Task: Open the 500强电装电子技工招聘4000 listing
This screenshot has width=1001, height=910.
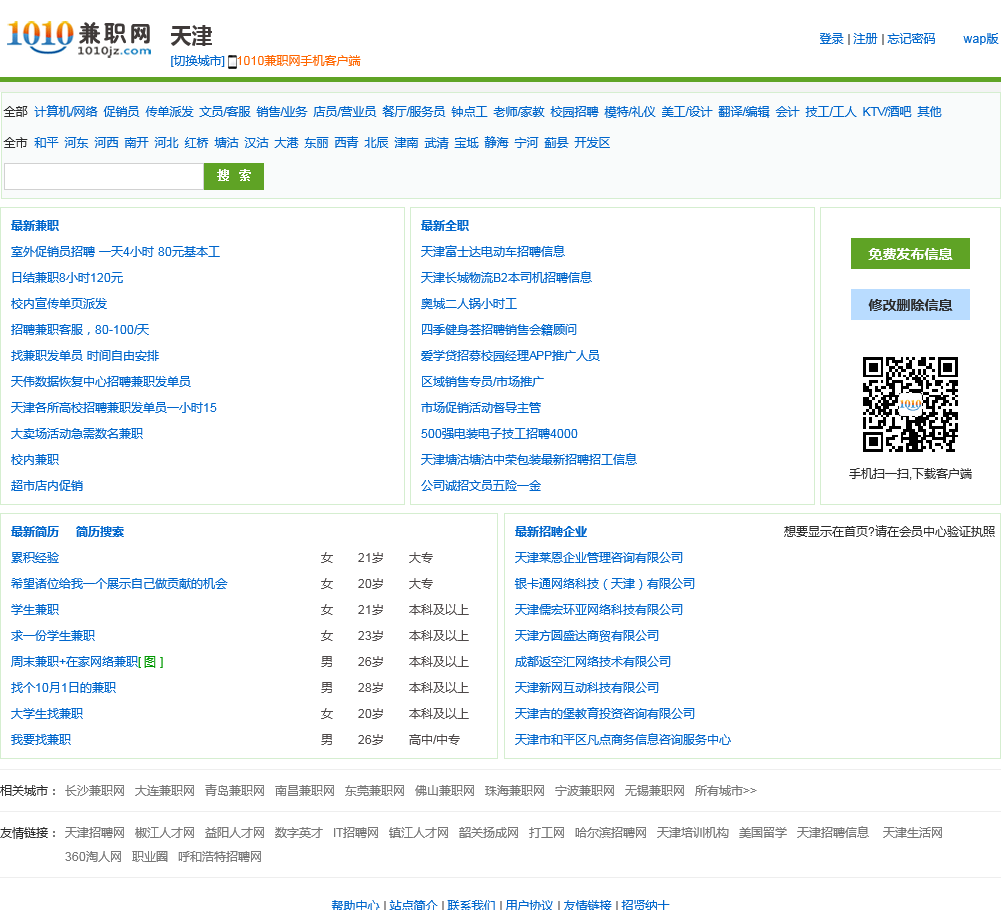Action: [499, 434]
